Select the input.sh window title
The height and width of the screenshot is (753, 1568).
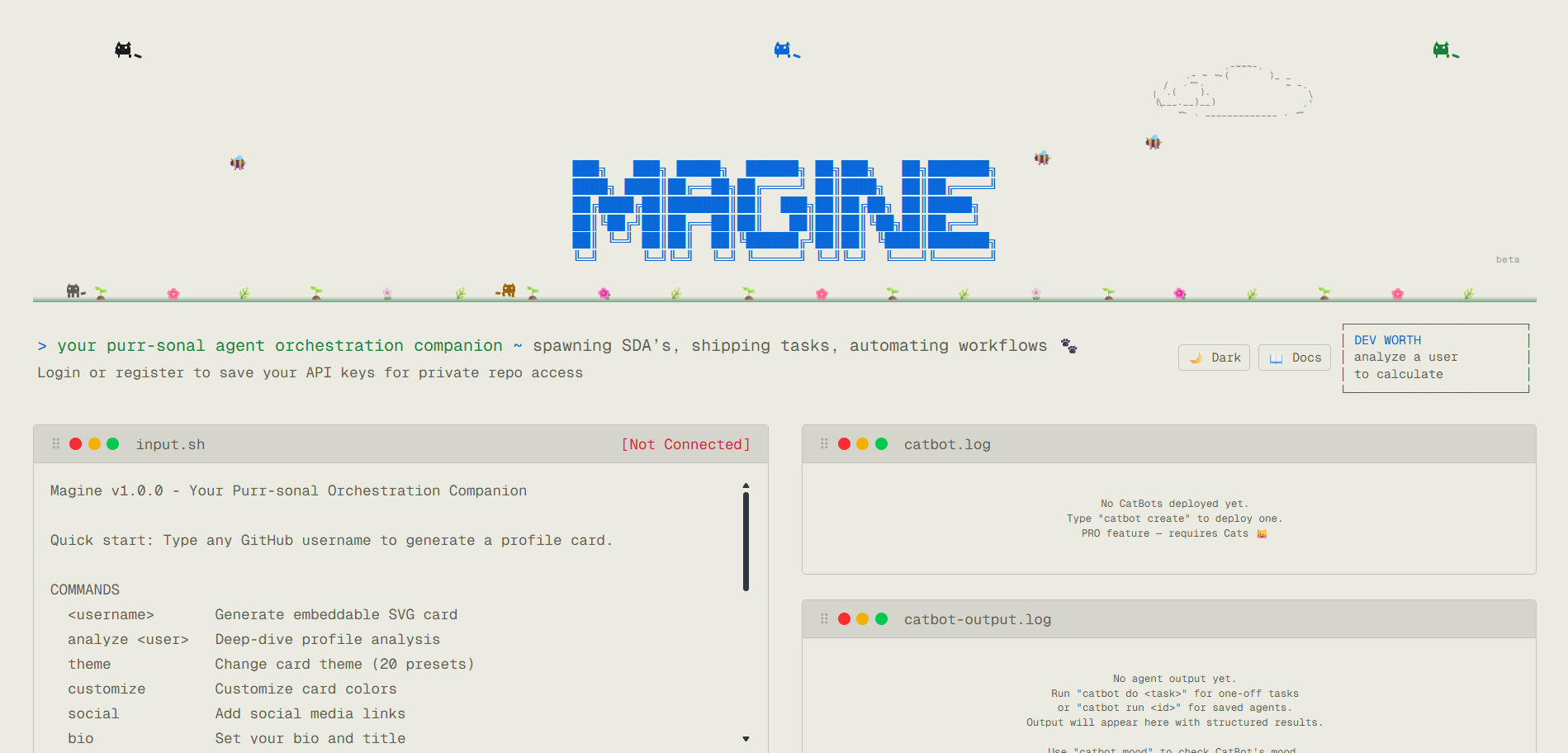(170, 444)
